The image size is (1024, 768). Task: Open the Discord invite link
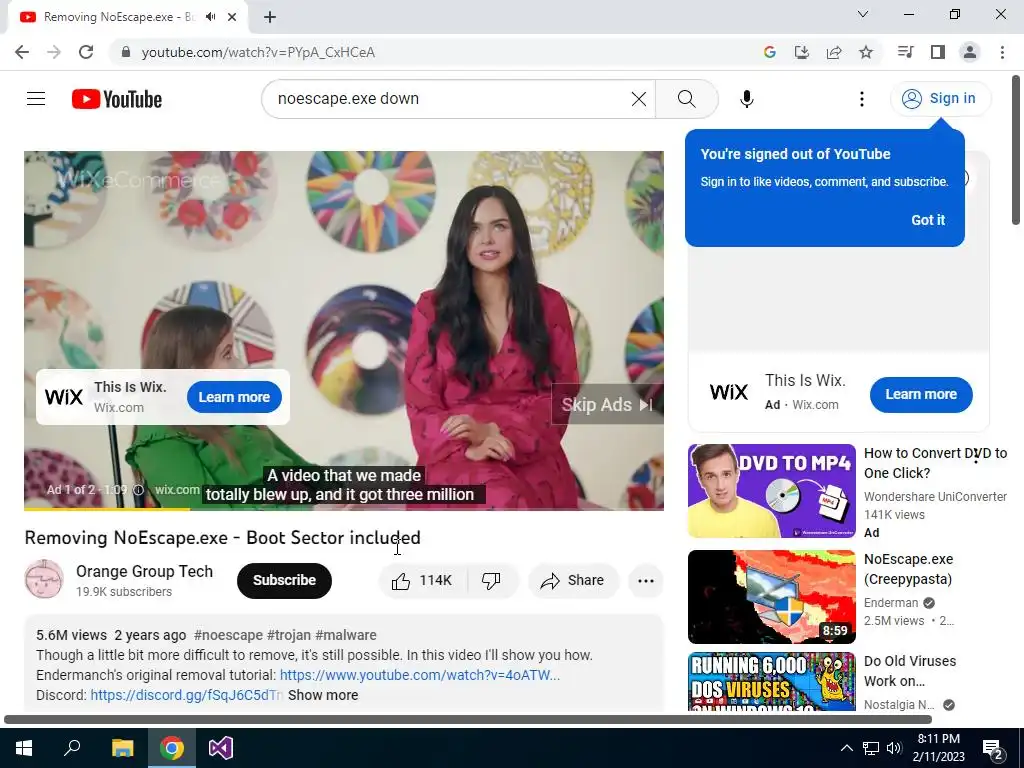click(x=186, y=695)
